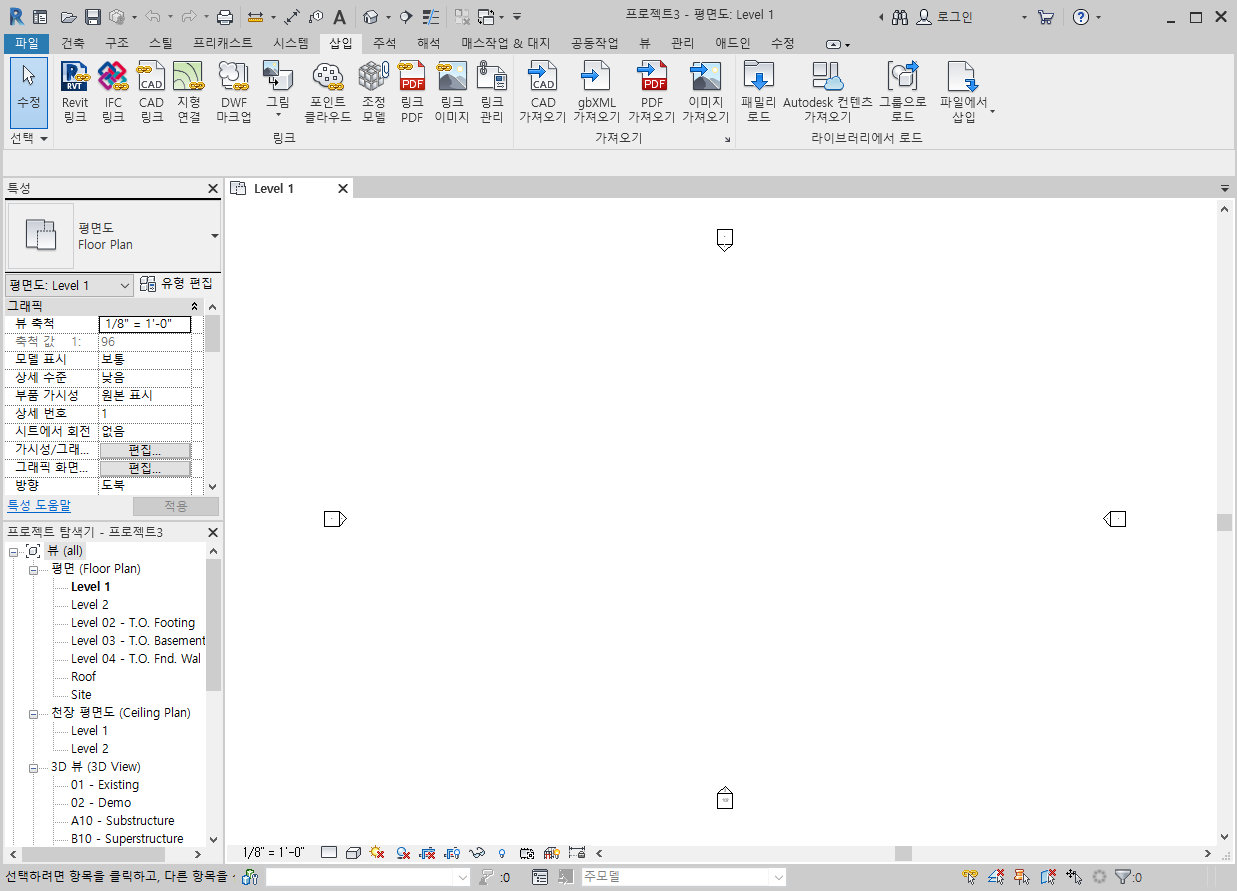This screenshot has height=891, width=1237.
Task: Open the 파일 menu tab
Action: 26,43
